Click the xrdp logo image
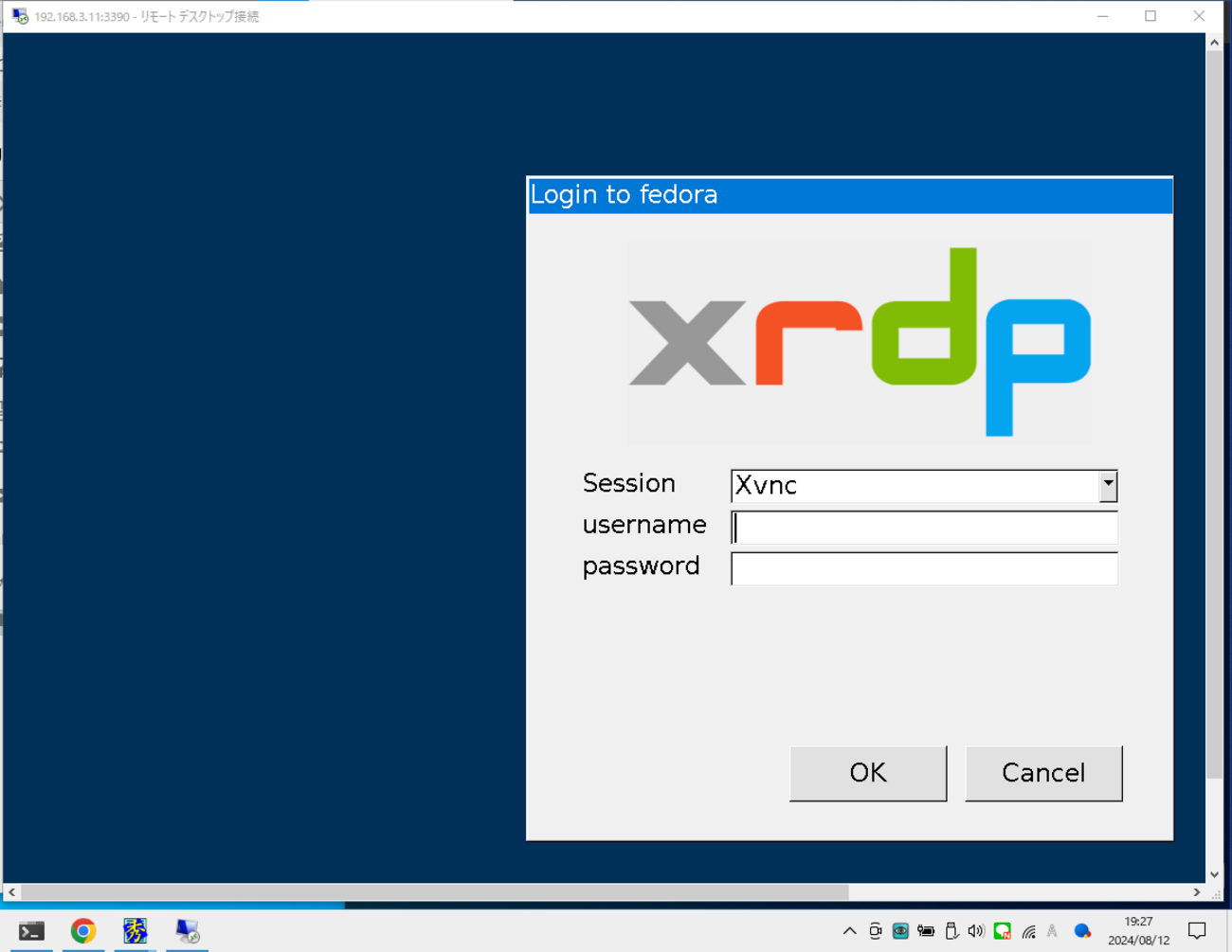 pos(860,342)
